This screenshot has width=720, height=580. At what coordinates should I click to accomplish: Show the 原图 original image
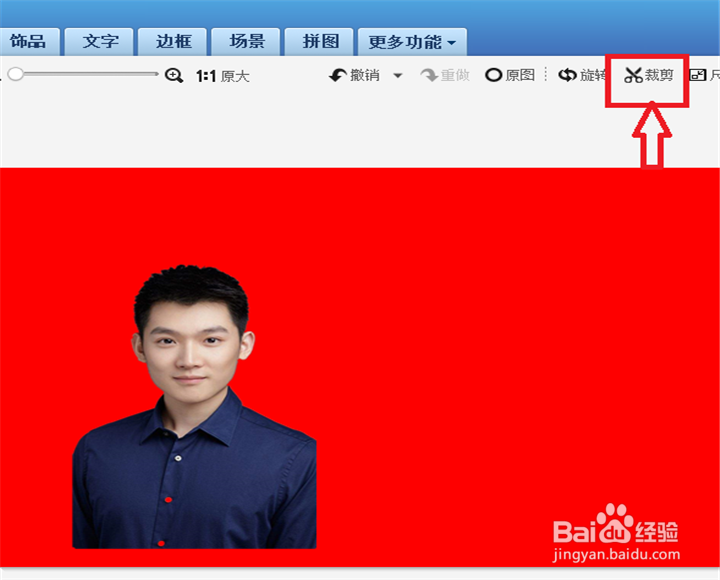click(x=510, y=75)
